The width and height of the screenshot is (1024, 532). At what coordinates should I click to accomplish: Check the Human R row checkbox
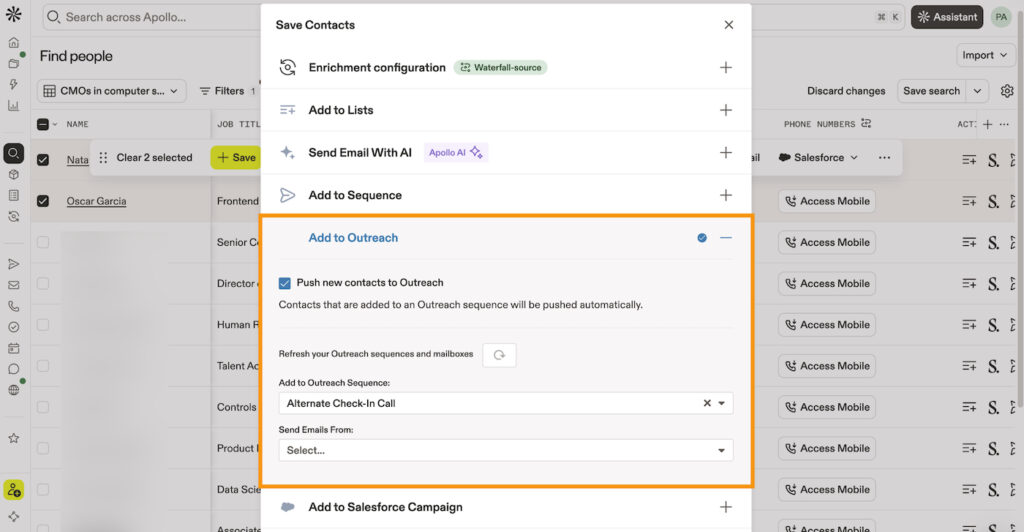[42, 324]
